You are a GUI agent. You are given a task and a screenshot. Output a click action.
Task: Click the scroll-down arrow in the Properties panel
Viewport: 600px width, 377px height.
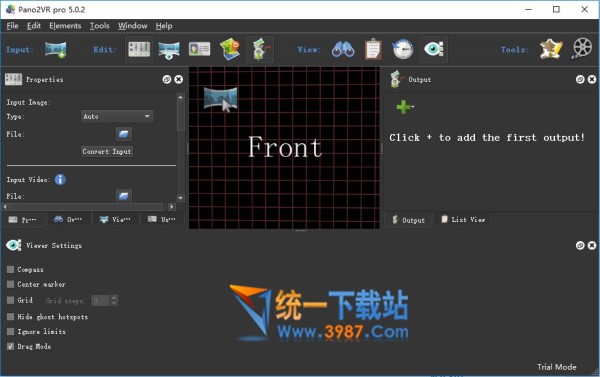[181, 198]
